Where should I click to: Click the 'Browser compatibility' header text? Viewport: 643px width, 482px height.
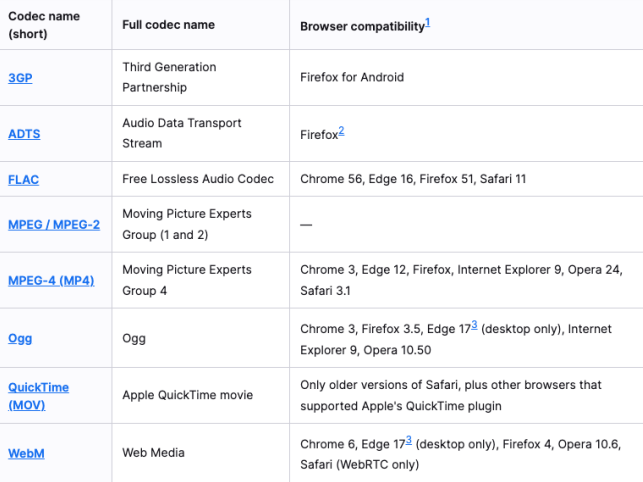coord(362,26)
